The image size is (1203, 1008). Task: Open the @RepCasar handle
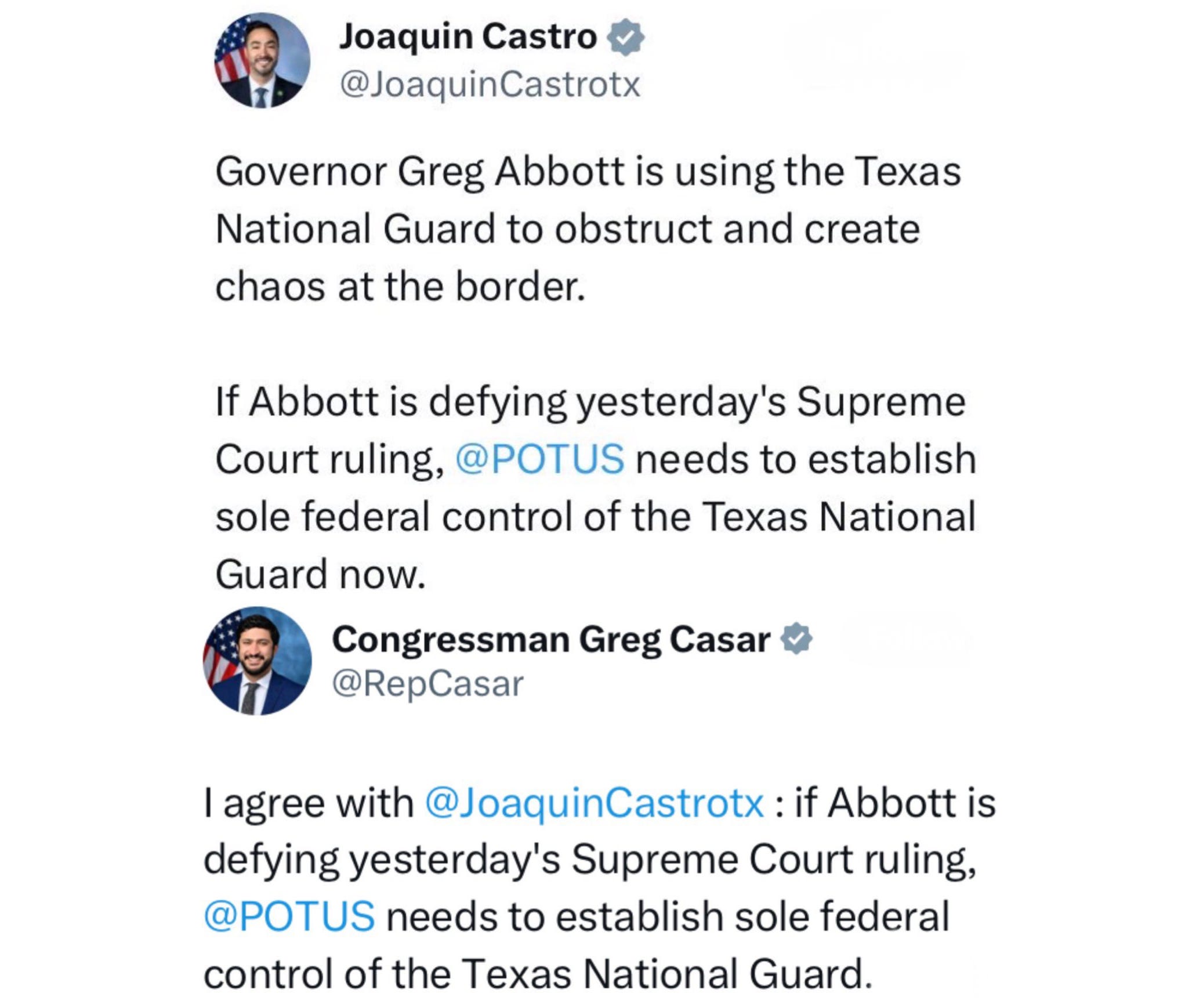pyautogui.click(x=427, y=684)
